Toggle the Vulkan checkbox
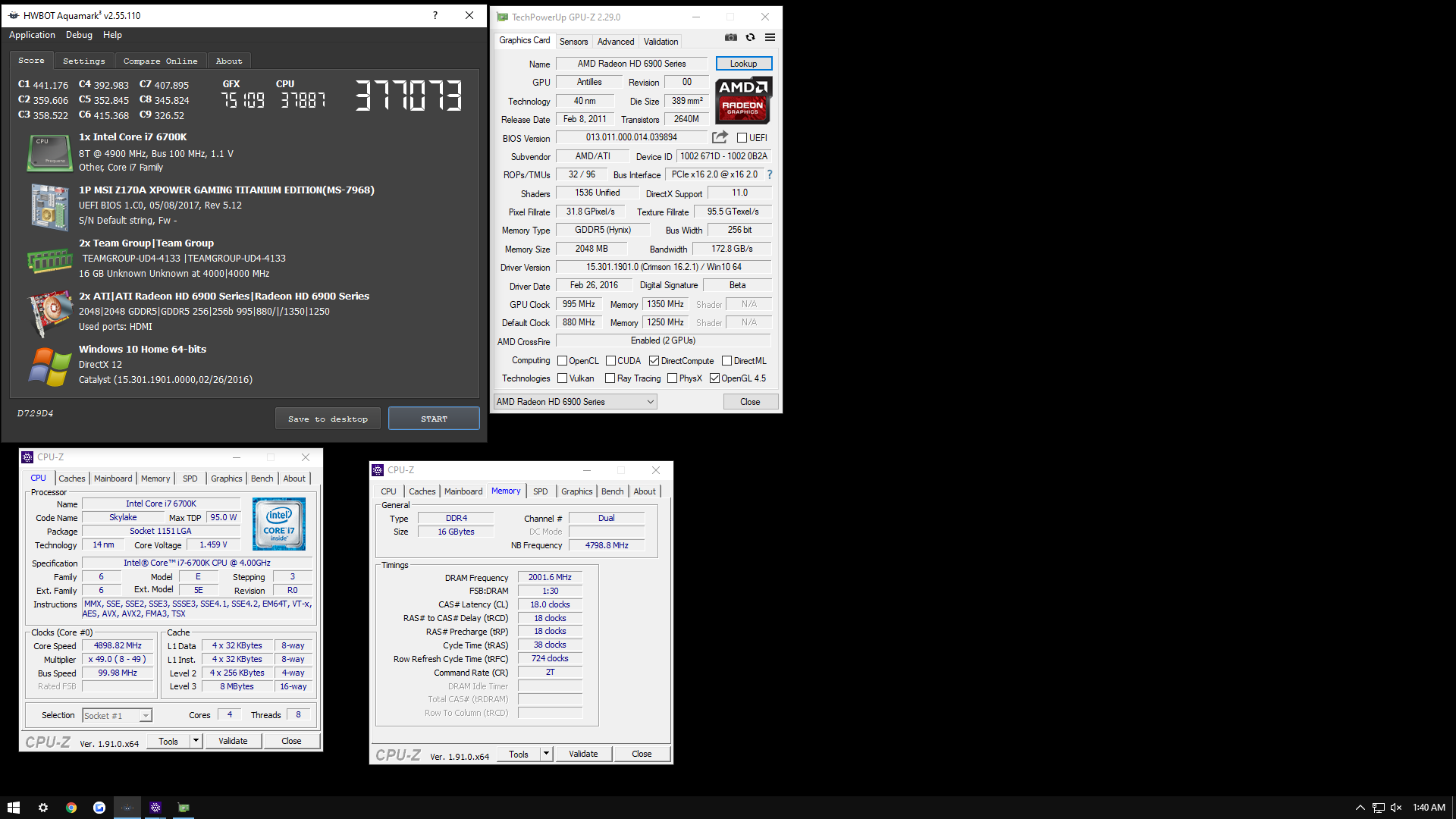Viewport: 1456px width, 819px height. tap(562, 378)
